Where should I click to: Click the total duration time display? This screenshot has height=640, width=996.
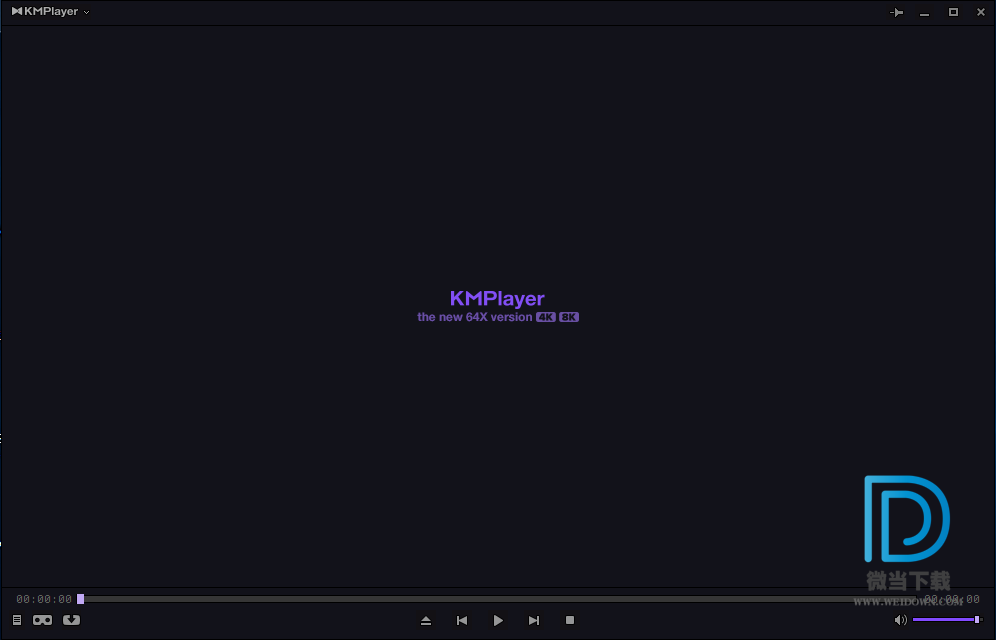pyautogui.click(x=952, y=599)
